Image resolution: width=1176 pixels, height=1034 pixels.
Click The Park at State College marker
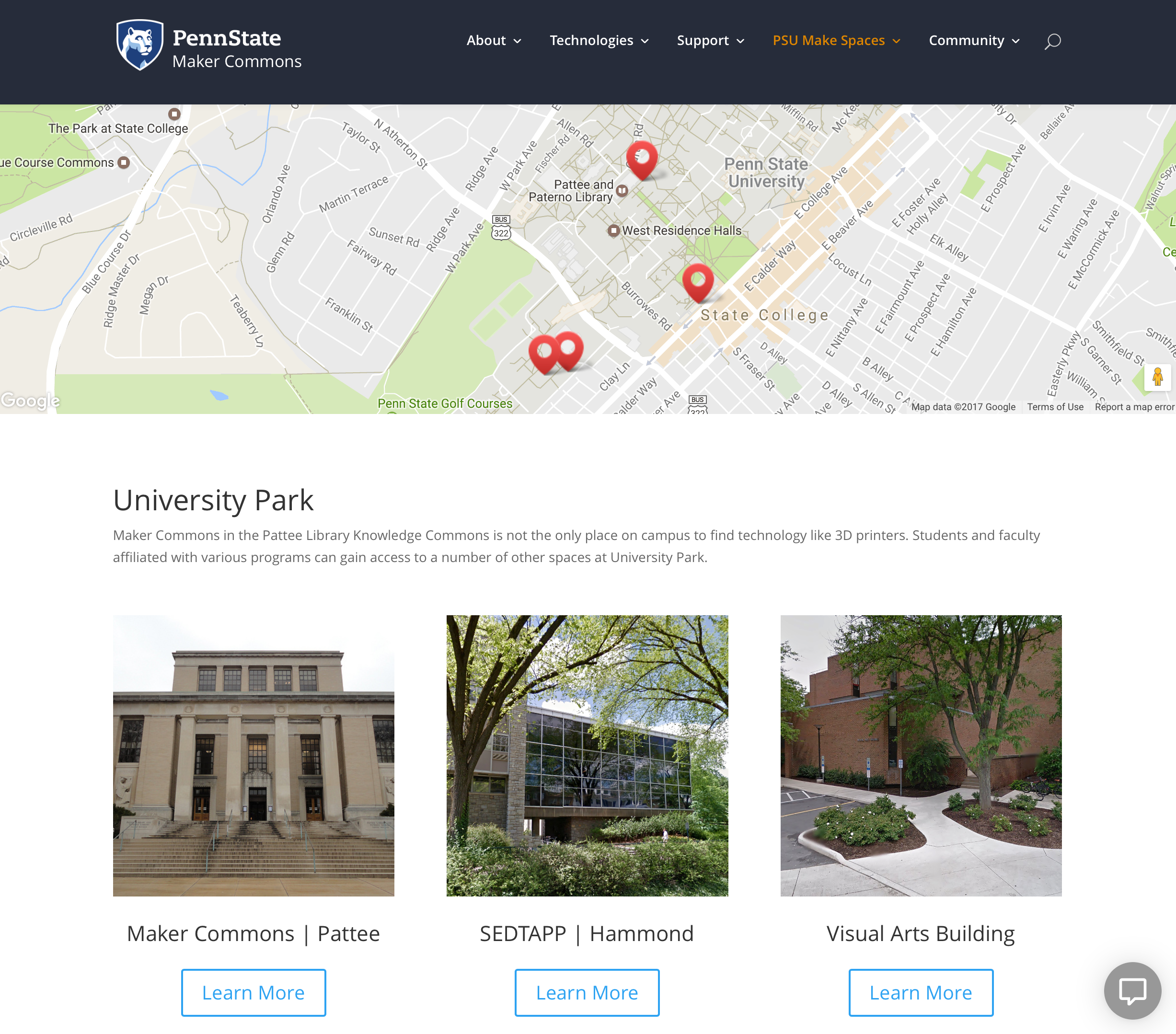[x=174, y=114]
